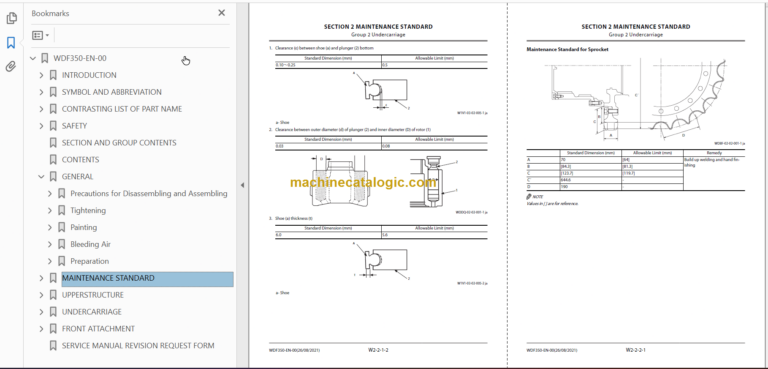Go to SECTION AND GROUP CONTENTS

click(119, 143)
